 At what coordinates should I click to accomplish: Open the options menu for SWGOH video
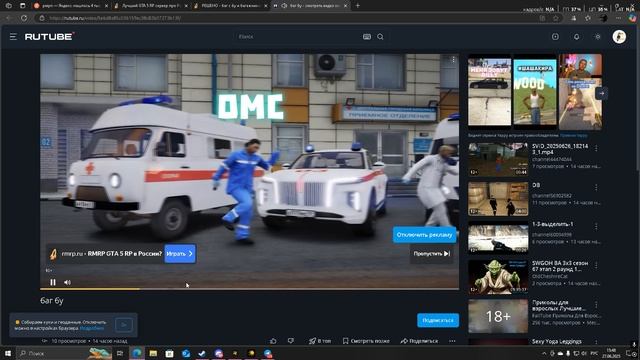[x=596, y=266]
